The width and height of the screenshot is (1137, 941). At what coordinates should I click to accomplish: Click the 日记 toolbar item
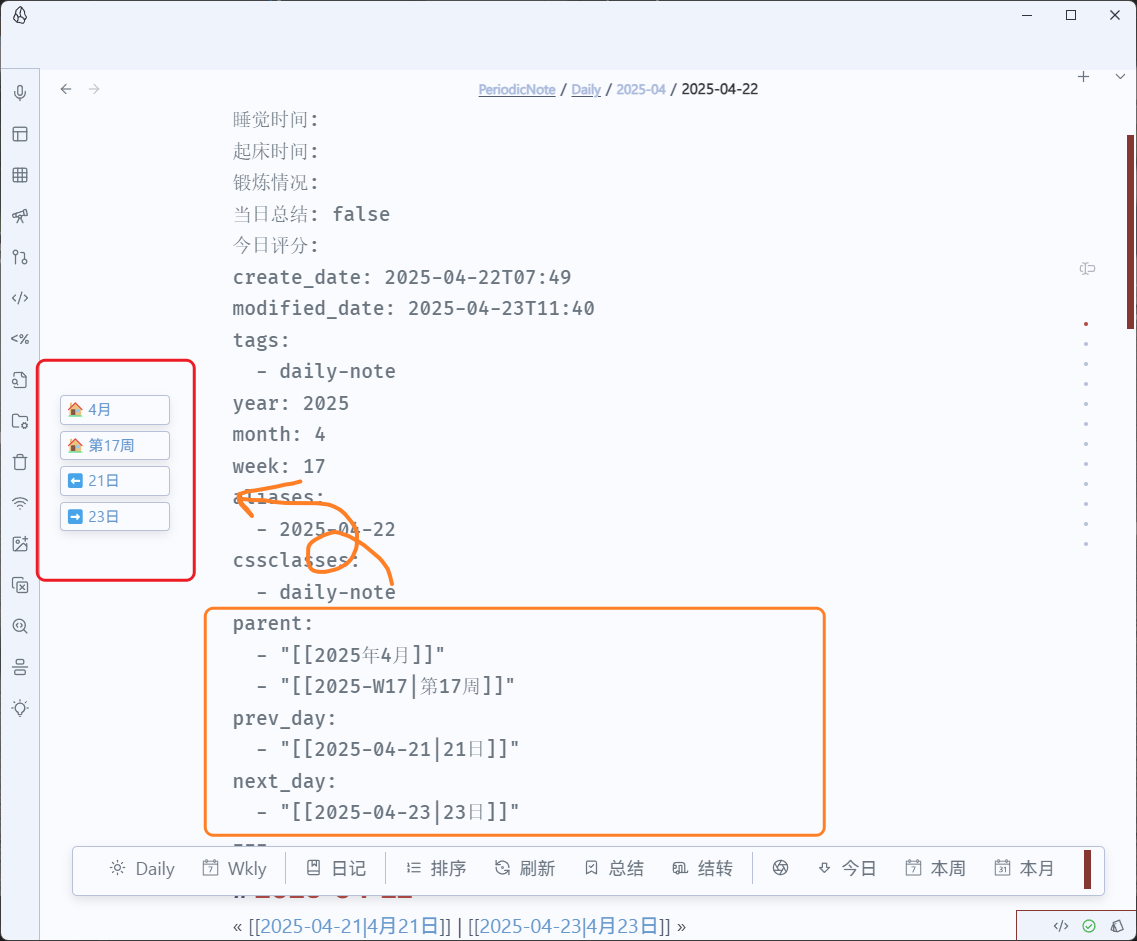pyautogui.click(x=336, y=869)
